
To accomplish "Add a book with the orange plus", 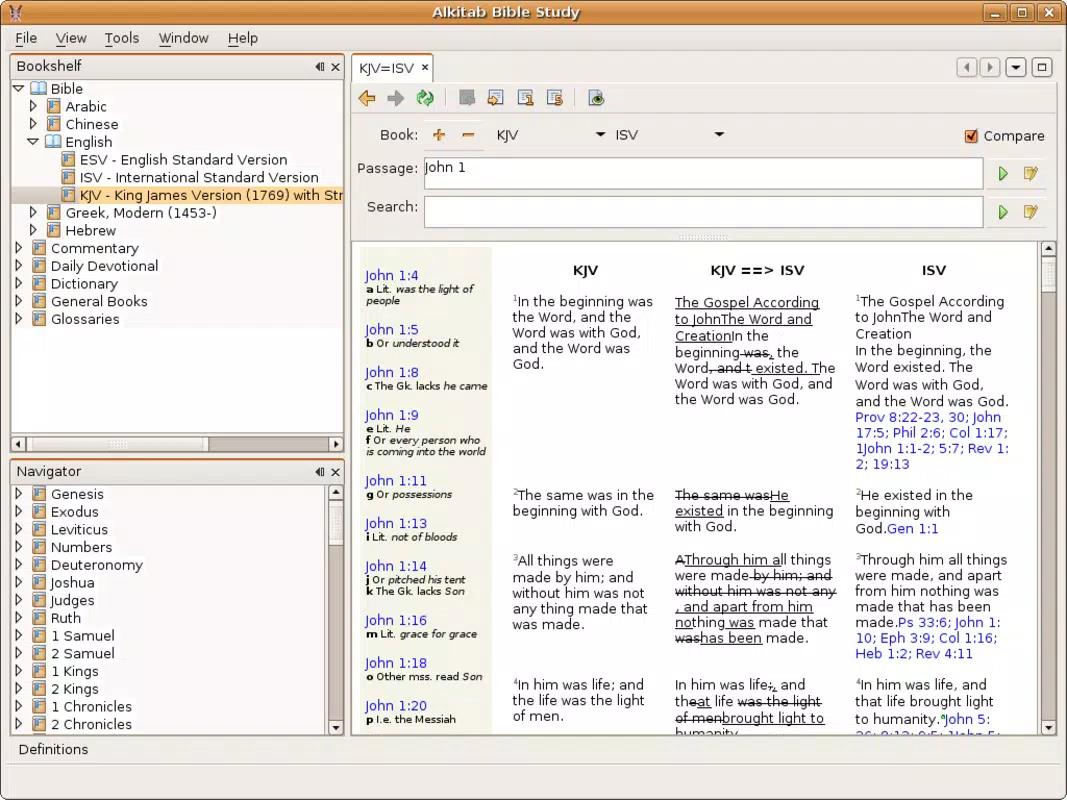I will [x=439, y=135].
